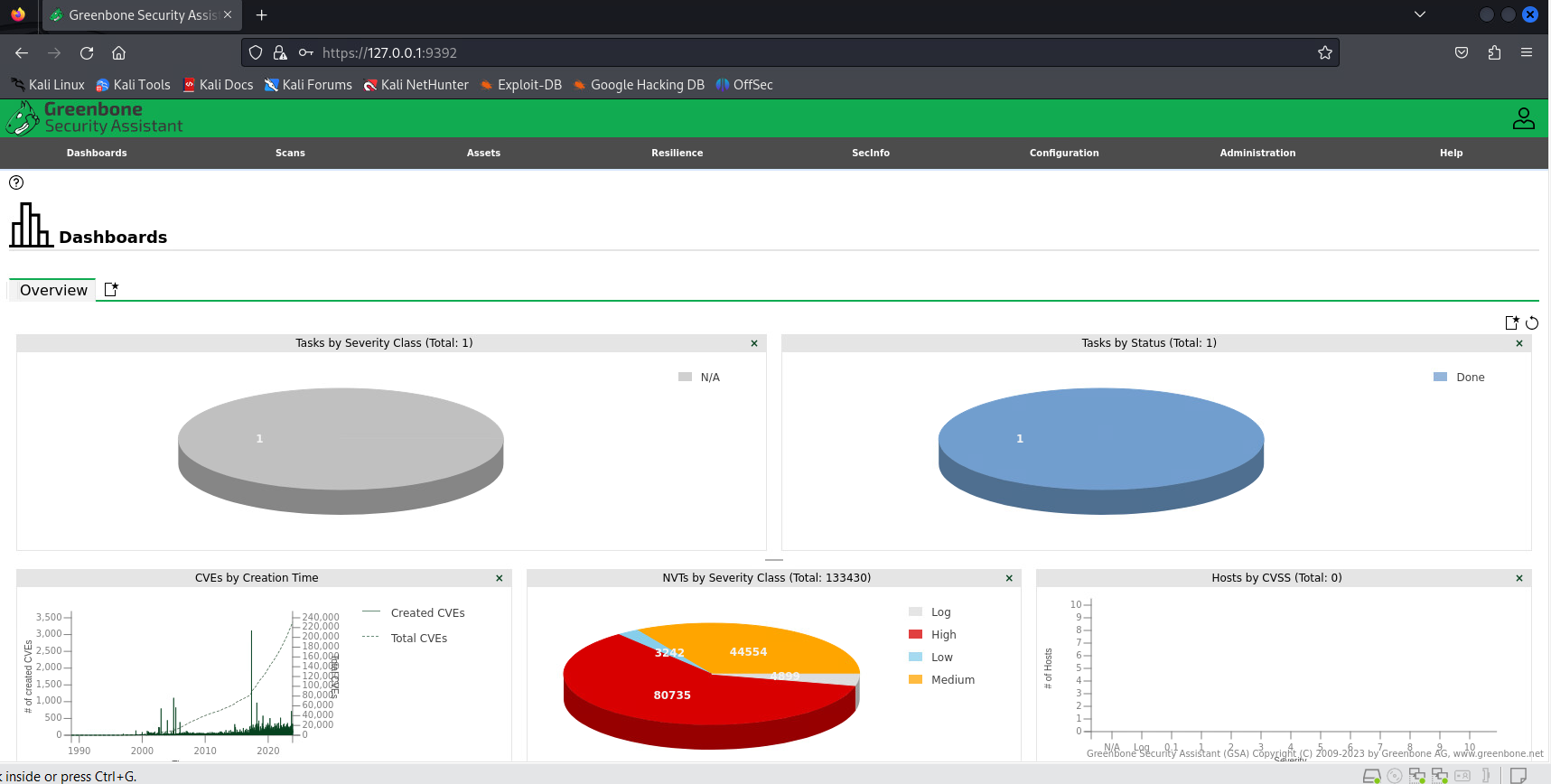
Task: Open the Dashboards menu
Action: [97, 154]
